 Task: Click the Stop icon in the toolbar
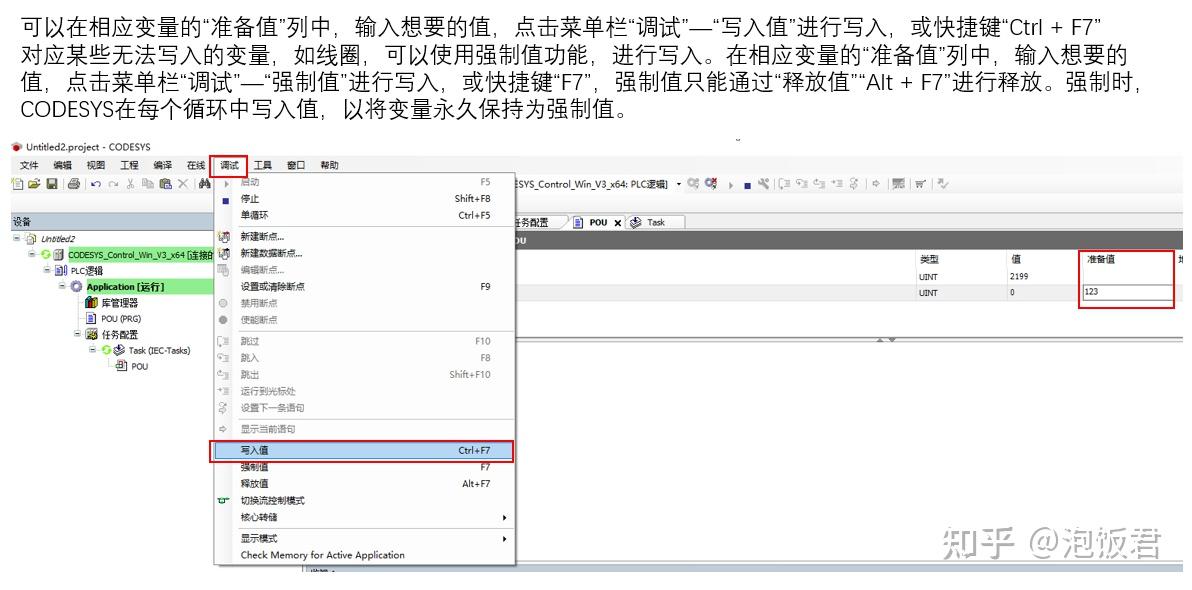click(x=747, y=186)
